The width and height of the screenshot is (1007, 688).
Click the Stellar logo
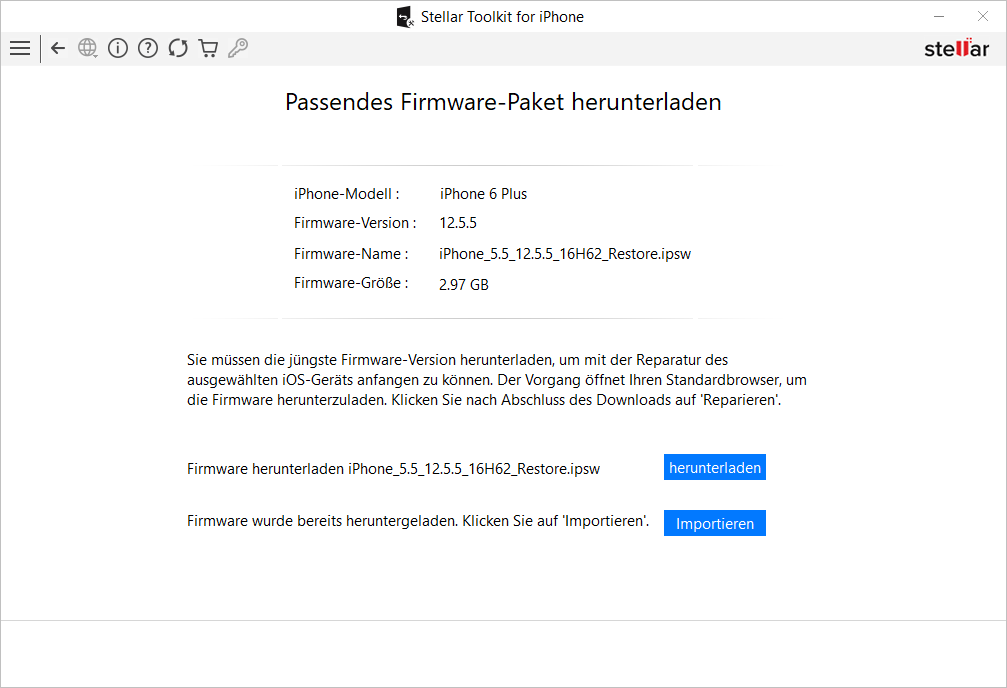point(956,49)
